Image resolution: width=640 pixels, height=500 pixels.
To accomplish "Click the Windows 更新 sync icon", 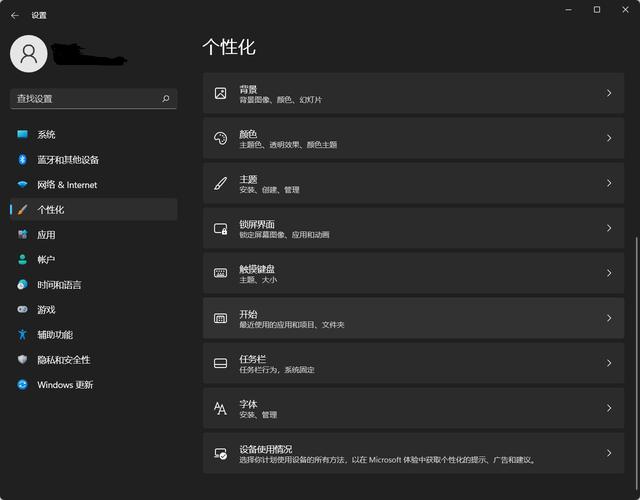I will point(22,384).
